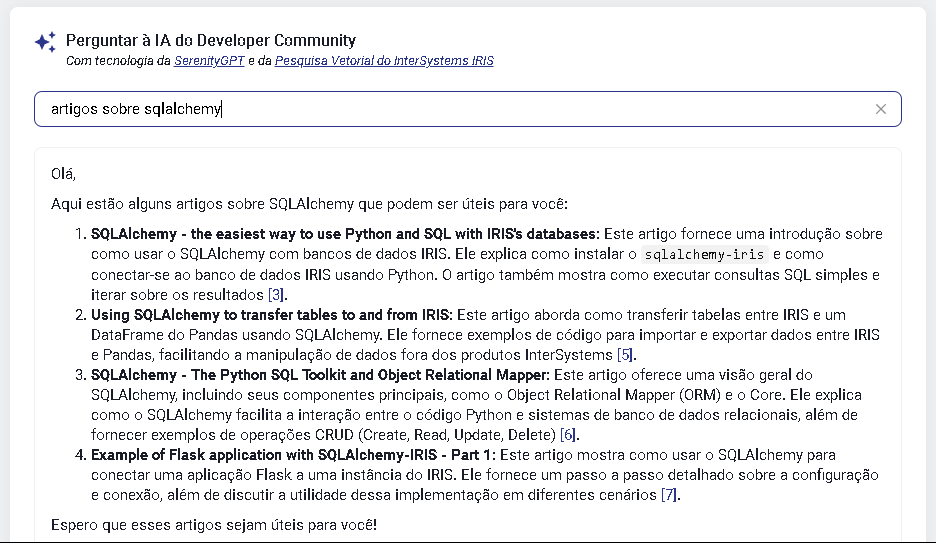The width and height of the screenshot is (936, 543).
Task: Open citation reference [3]
Action: (x=276, y=295)
